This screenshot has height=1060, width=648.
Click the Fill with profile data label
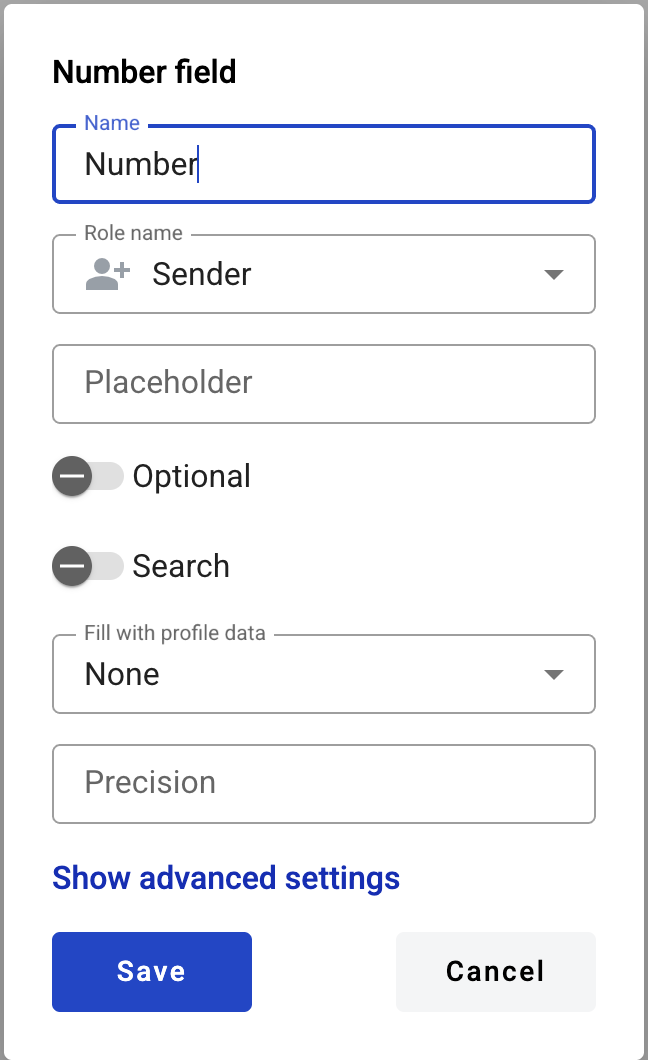(172, 632)
